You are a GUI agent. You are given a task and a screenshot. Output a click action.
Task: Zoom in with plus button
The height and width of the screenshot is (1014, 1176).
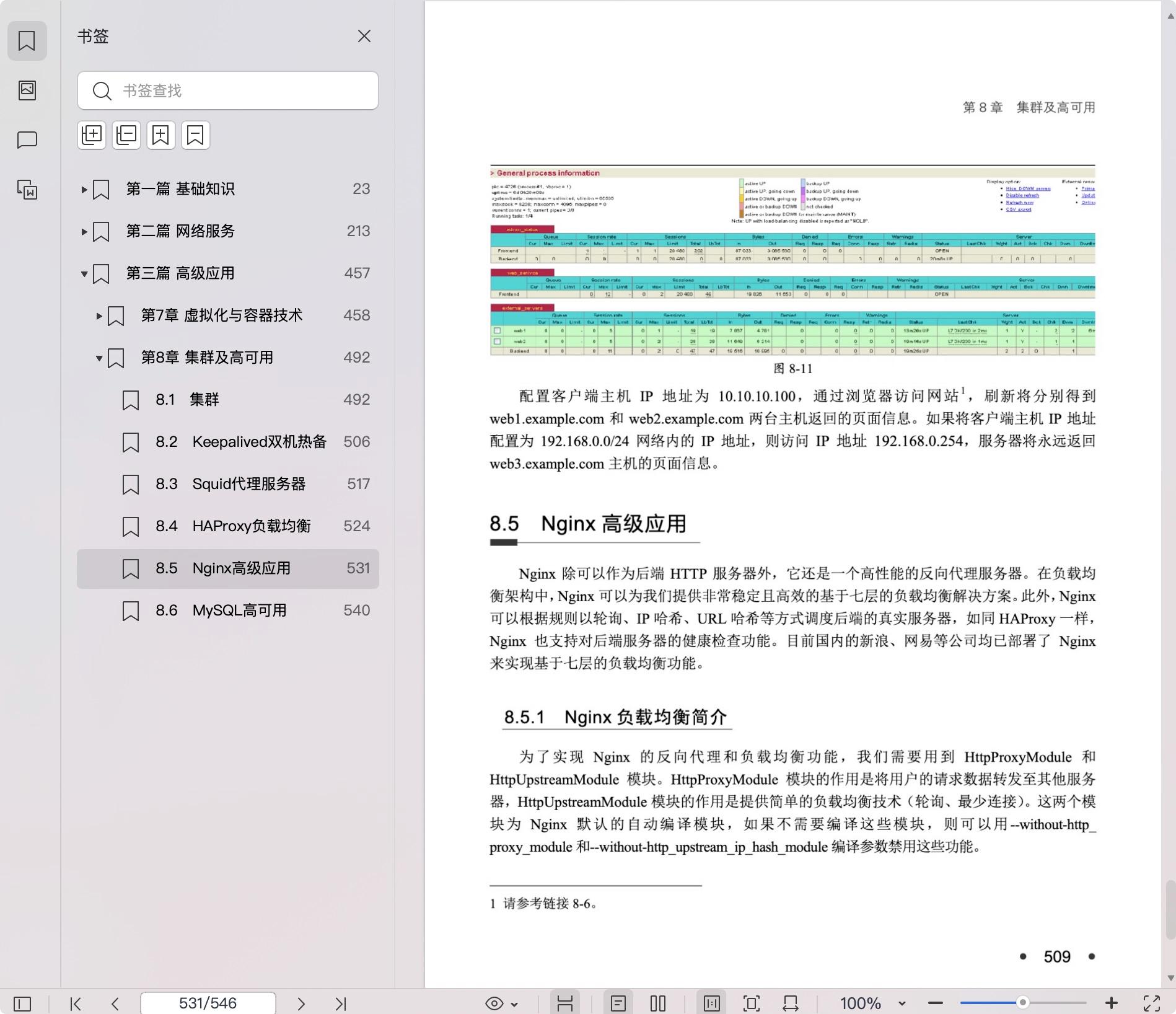pyautogui.click(x=1112, y=1003)
